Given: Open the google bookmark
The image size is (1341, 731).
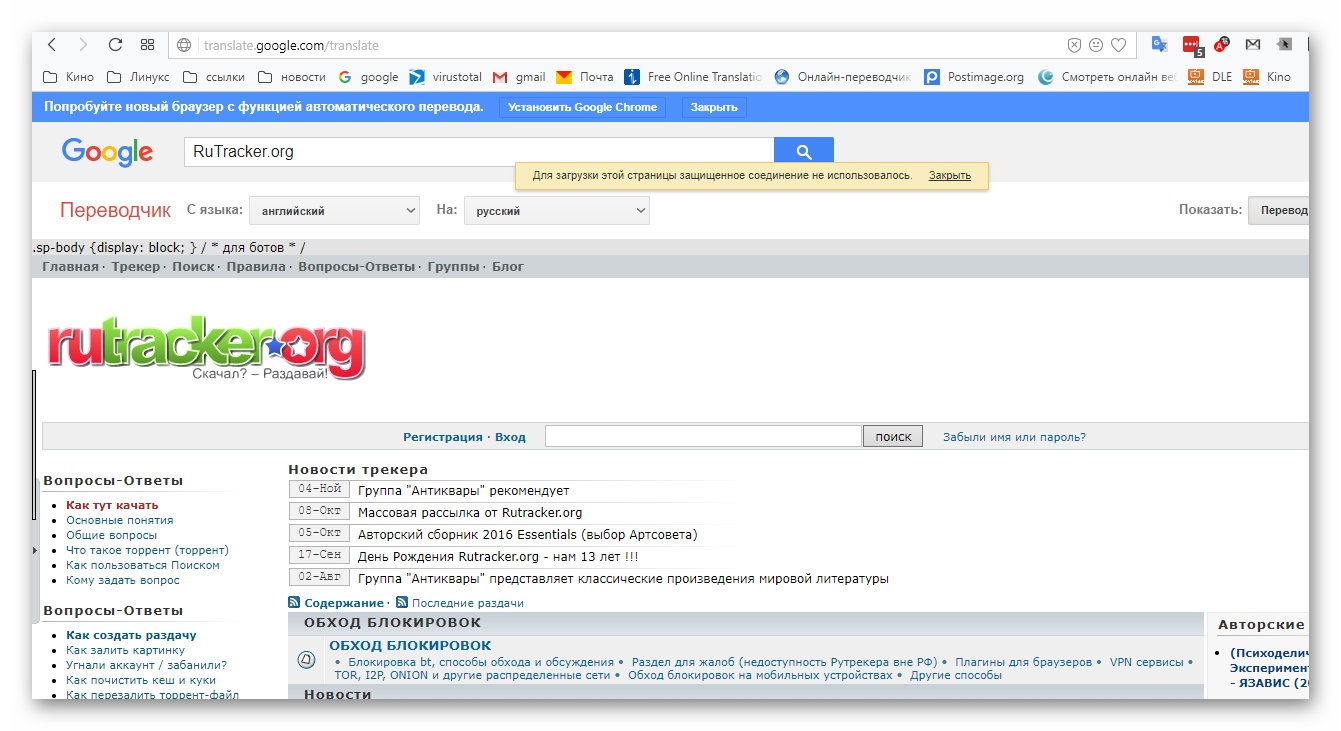Looking at the screenshot, I should coord(368,77).
